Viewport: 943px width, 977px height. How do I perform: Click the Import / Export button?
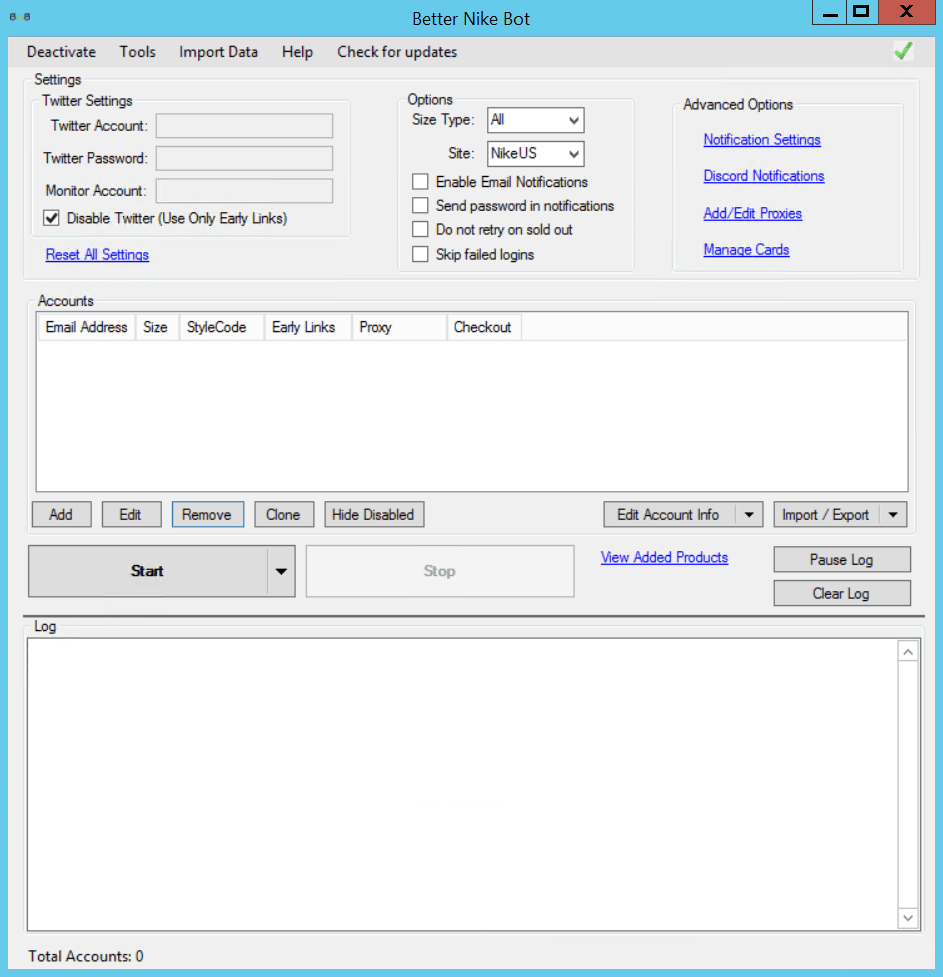[826, 515]
